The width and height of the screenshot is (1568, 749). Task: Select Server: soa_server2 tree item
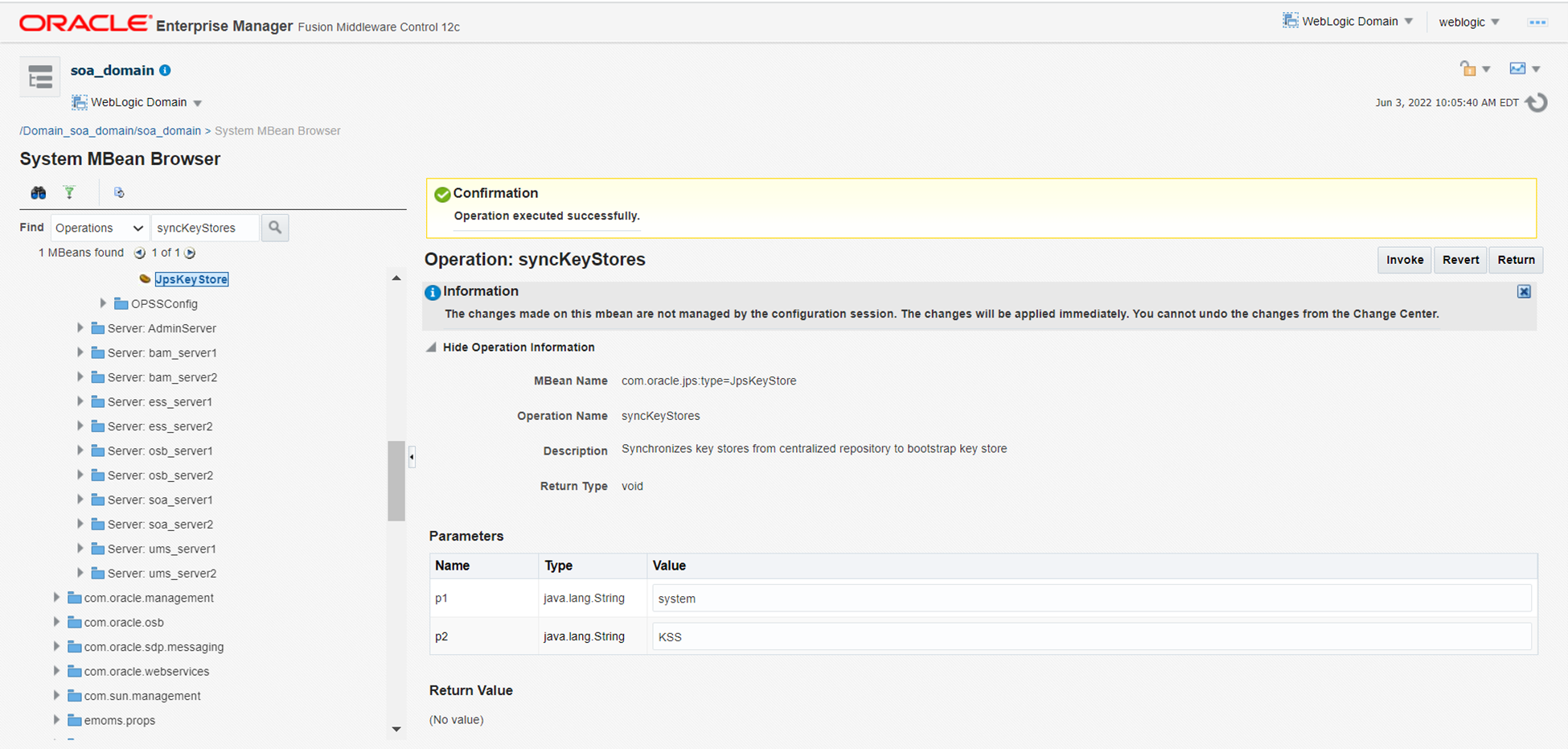click(x=160, y=525)
